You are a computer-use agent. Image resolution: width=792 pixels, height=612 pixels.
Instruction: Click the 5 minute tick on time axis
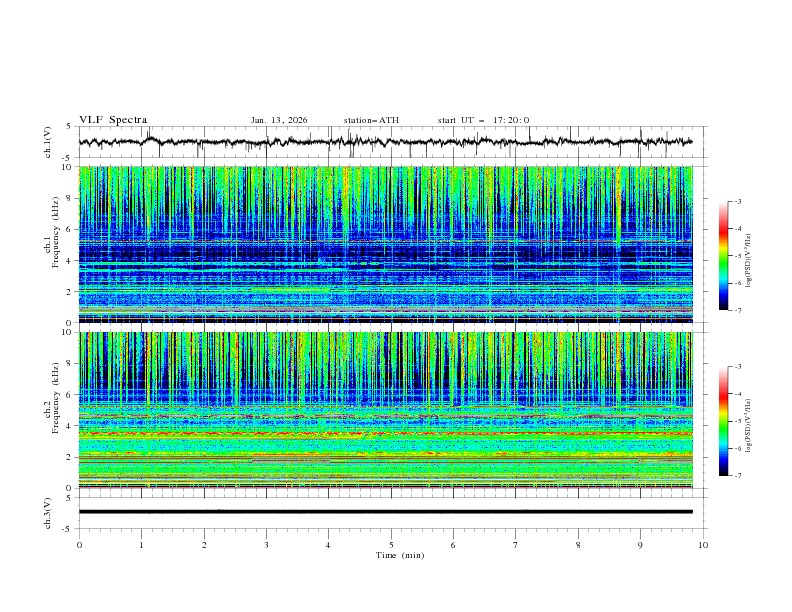coord(391,545)
